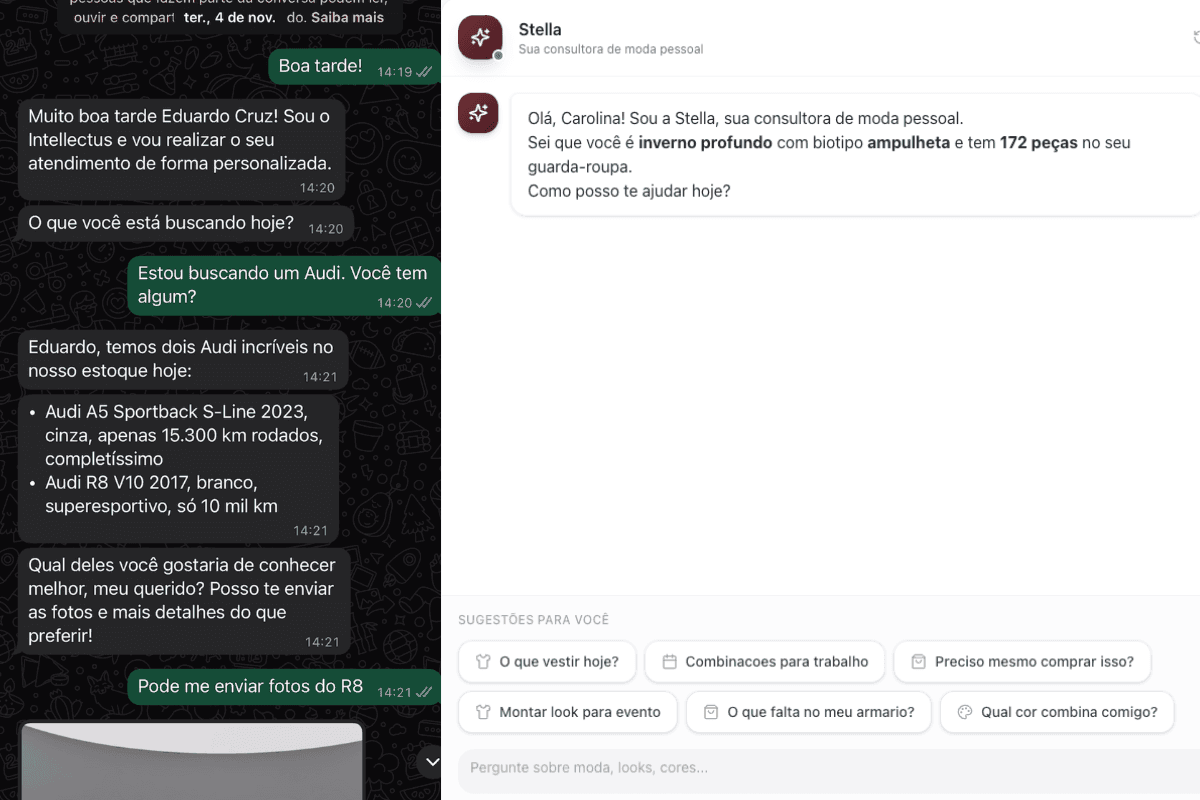Screen dimensions: 1200x800
Task: Click shirt icon on 'O que vestir hoje?'
Action: (x=483, y=662)
